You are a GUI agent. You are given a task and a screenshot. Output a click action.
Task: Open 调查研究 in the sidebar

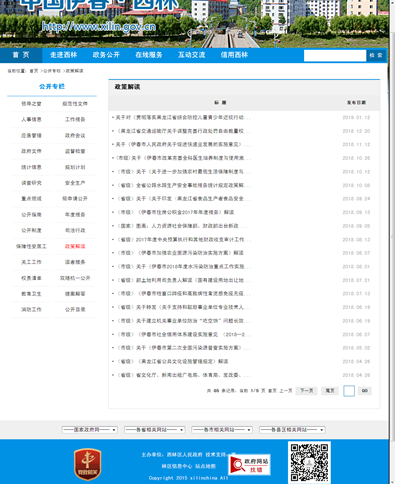(x=31, y=183)
